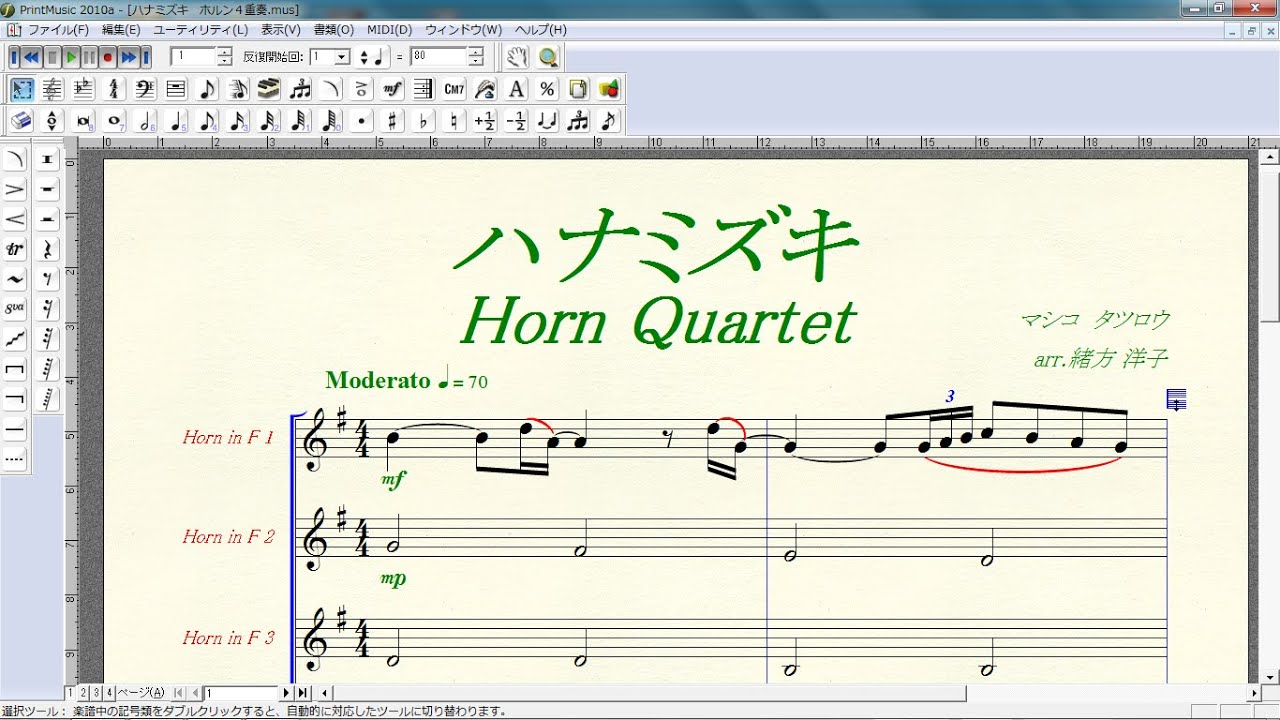Choose the HyperScribe keyboard tool

tap(269, 89)
